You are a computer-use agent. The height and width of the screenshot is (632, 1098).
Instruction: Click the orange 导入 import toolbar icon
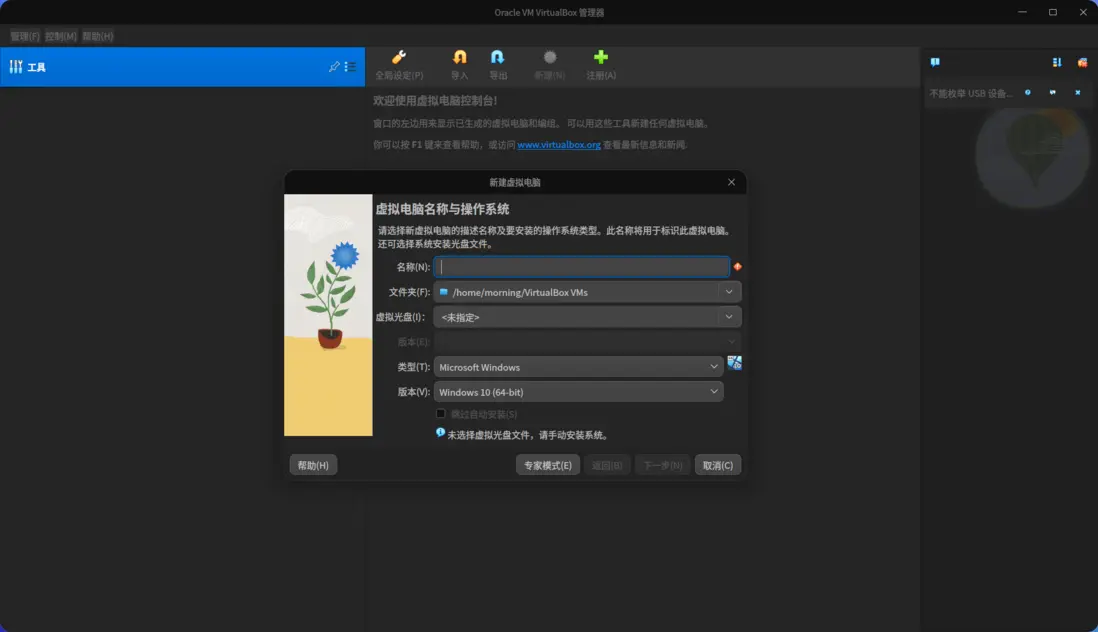point(460,60)
